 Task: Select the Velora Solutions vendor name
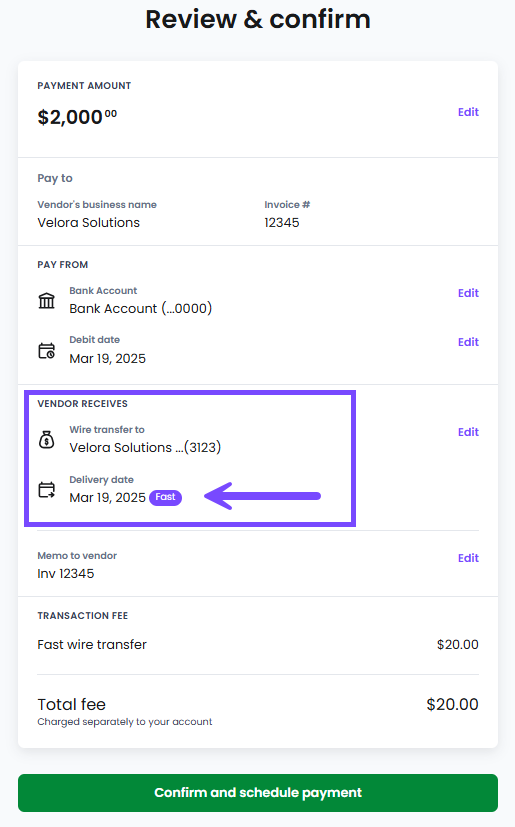click(89, 223)
